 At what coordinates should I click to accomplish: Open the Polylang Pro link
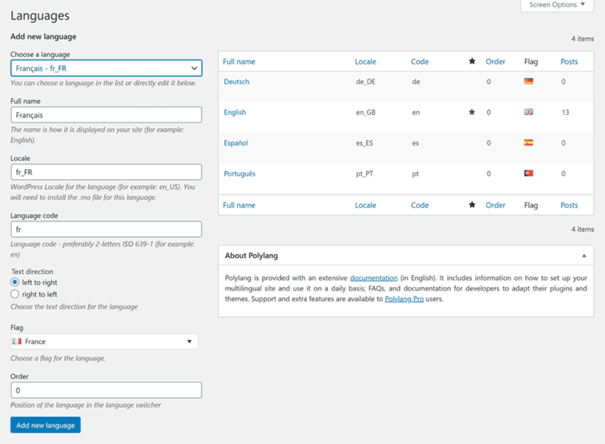404,299
